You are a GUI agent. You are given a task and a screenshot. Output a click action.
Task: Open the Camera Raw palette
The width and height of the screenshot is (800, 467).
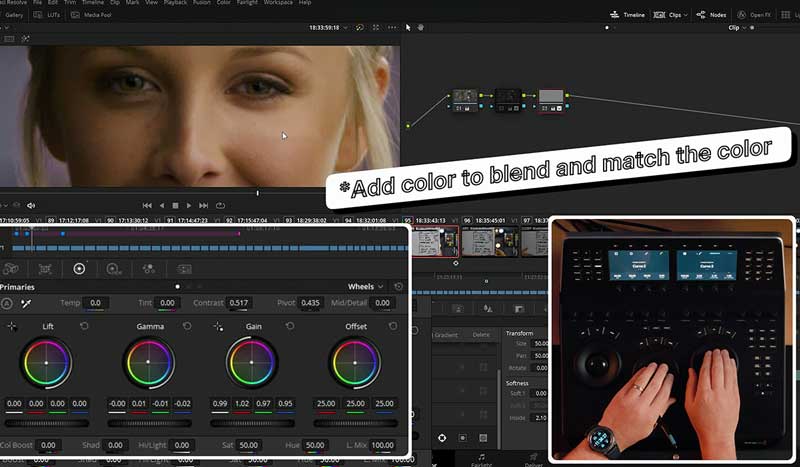10,269
